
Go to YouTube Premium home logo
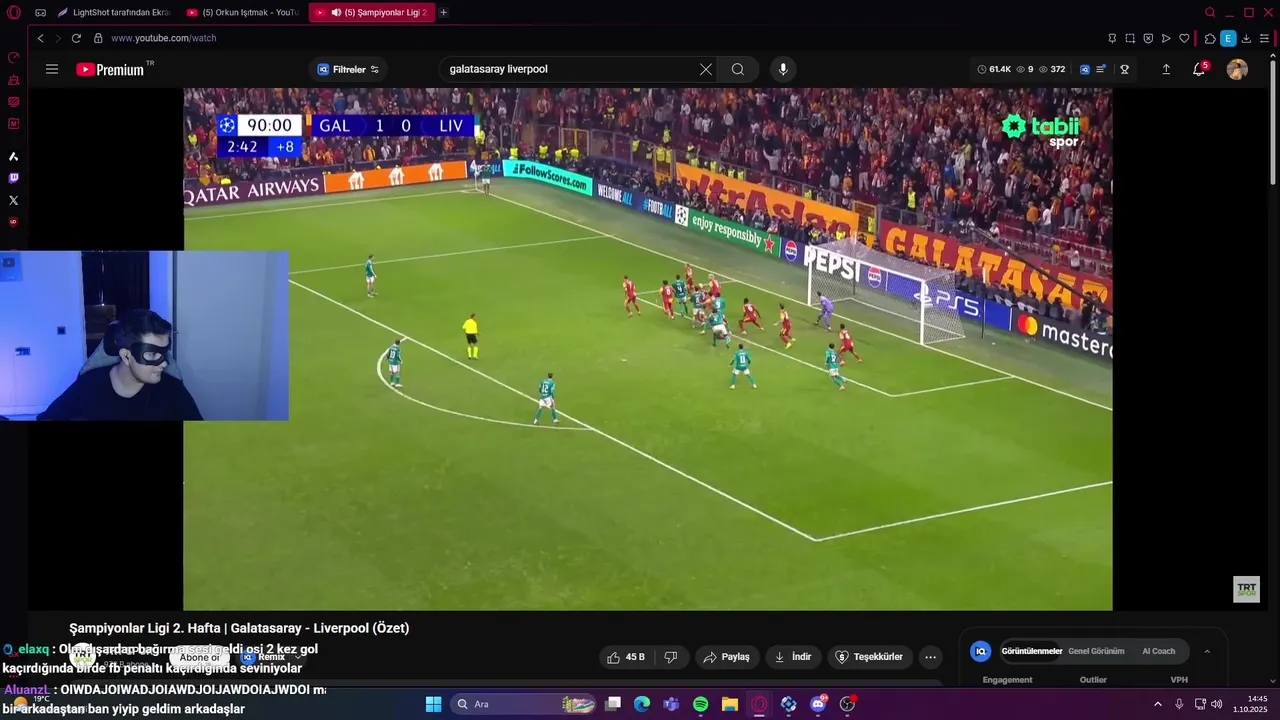tap(112, 69)
